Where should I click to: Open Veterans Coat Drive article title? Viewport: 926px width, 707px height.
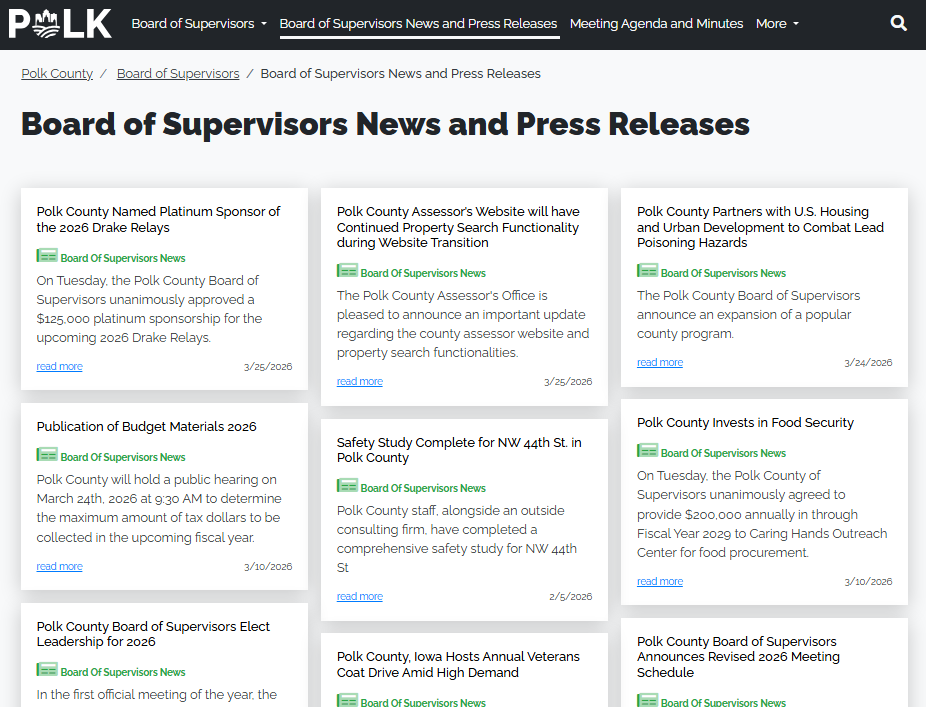pyautogui.click(x=458, y=665)
